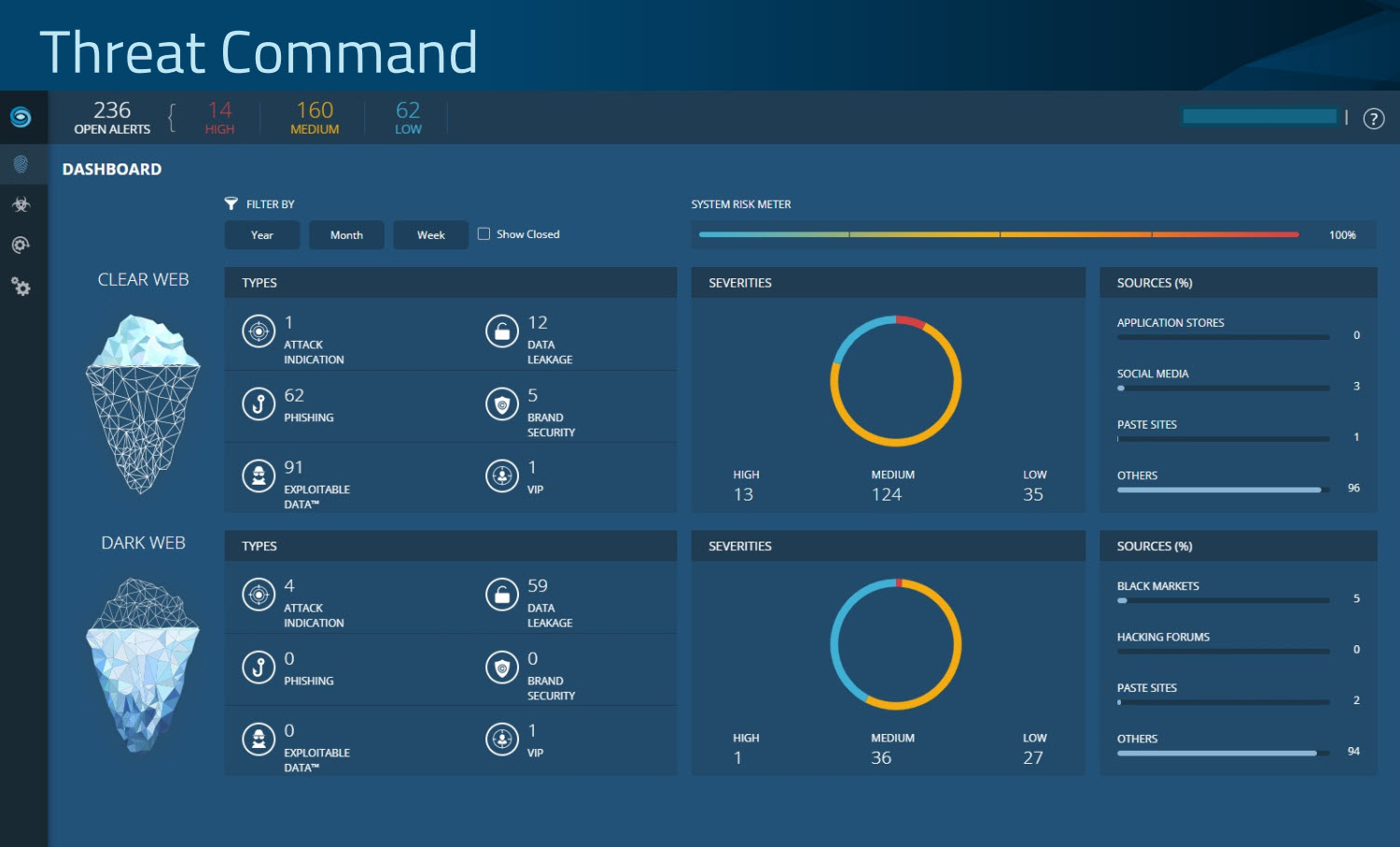This screenshot has width=1400, height=847.
Task: Filter dashboard by Year
Action: [262, 235]
